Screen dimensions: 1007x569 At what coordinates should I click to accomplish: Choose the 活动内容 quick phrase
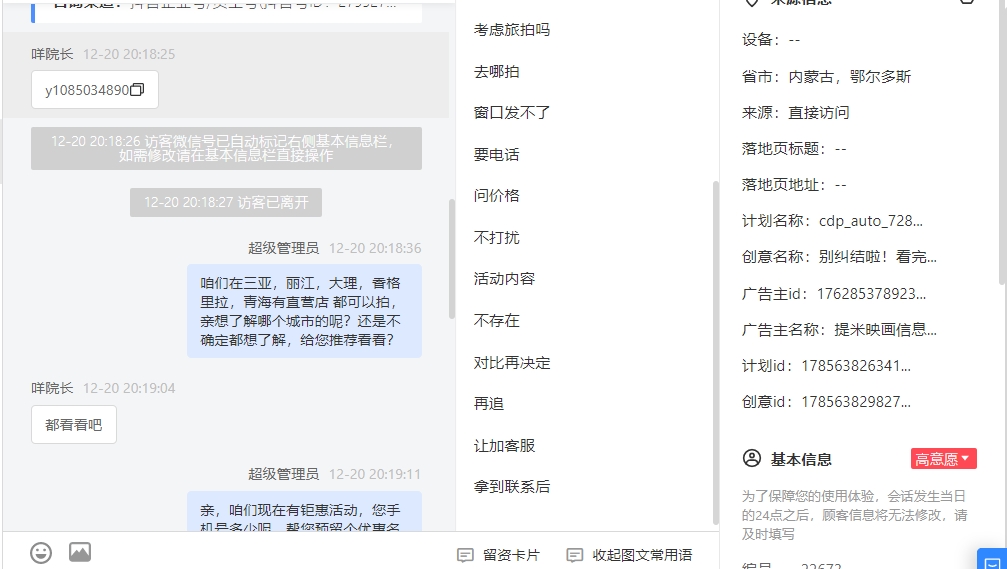point(504,279)
